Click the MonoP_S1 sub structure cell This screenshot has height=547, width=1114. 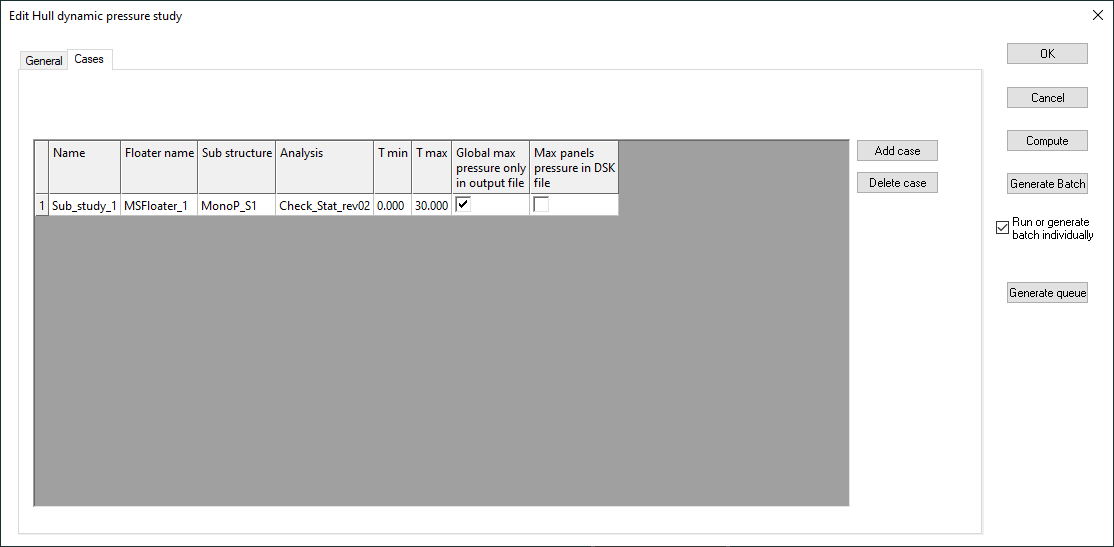(237, 205)
